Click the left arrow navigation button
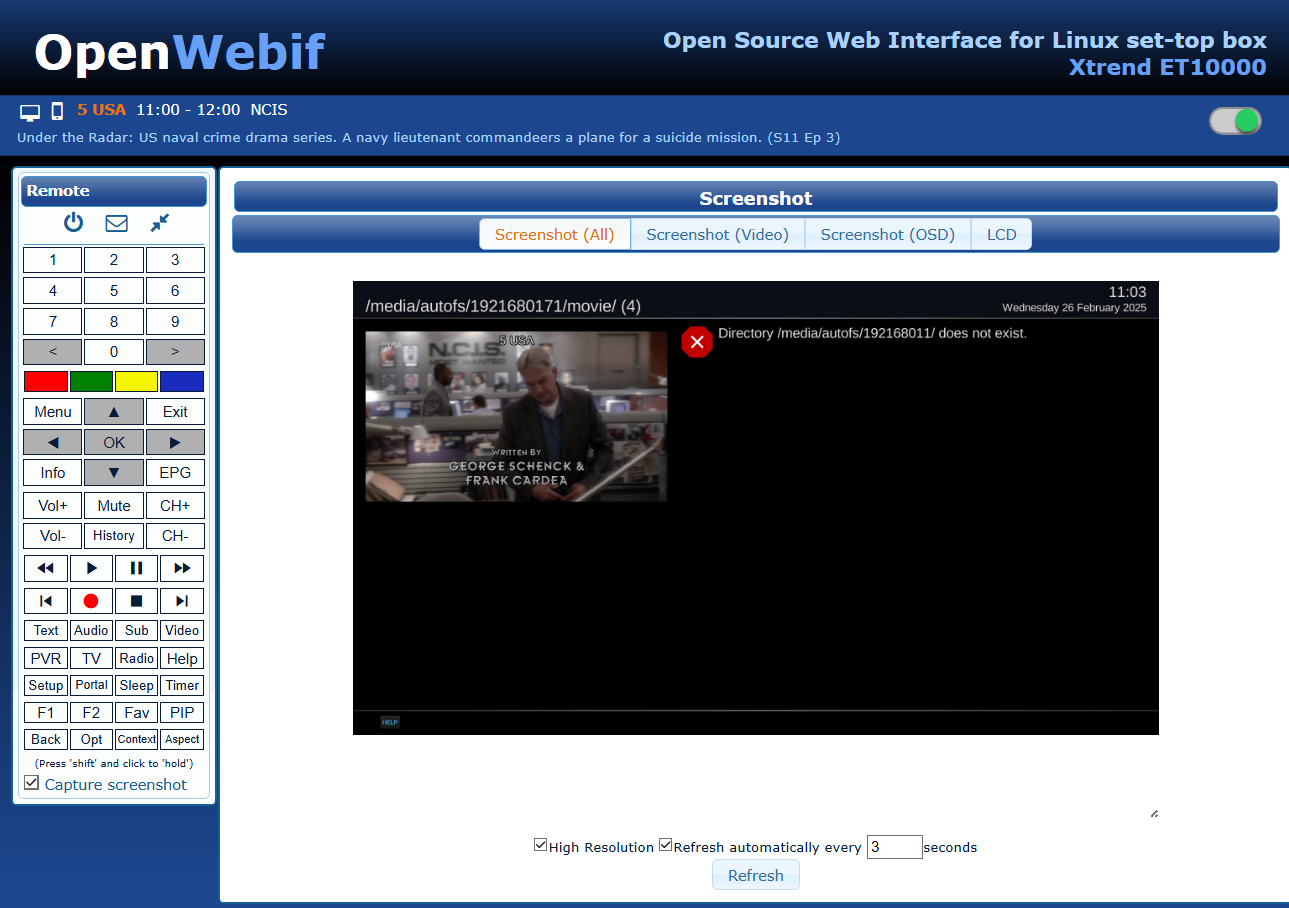1289x908 pixels. pyautogui.click(x=53, y=442)
